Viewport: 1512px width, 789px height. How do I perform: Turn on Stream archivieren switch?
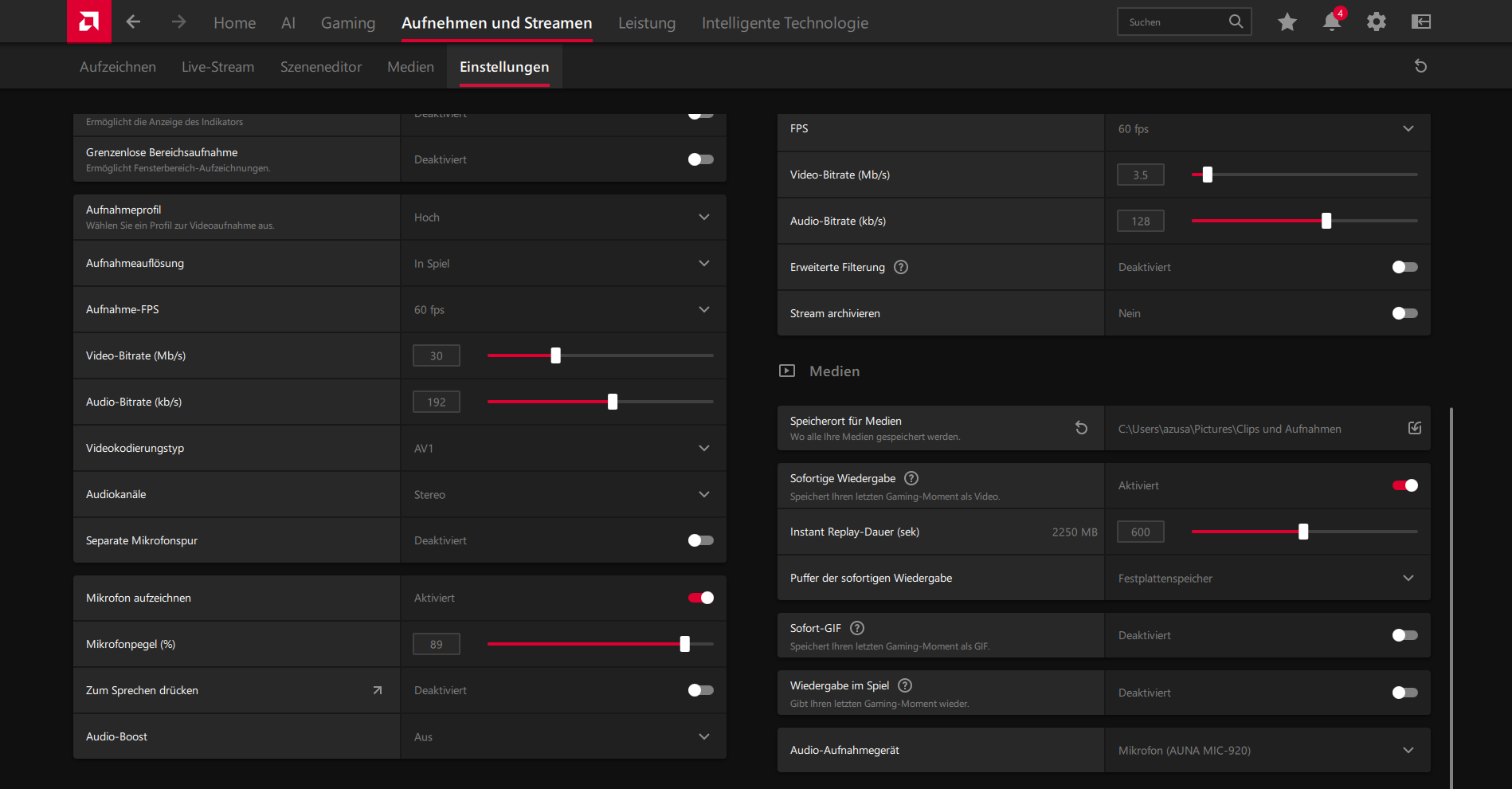click(1405, 313)
